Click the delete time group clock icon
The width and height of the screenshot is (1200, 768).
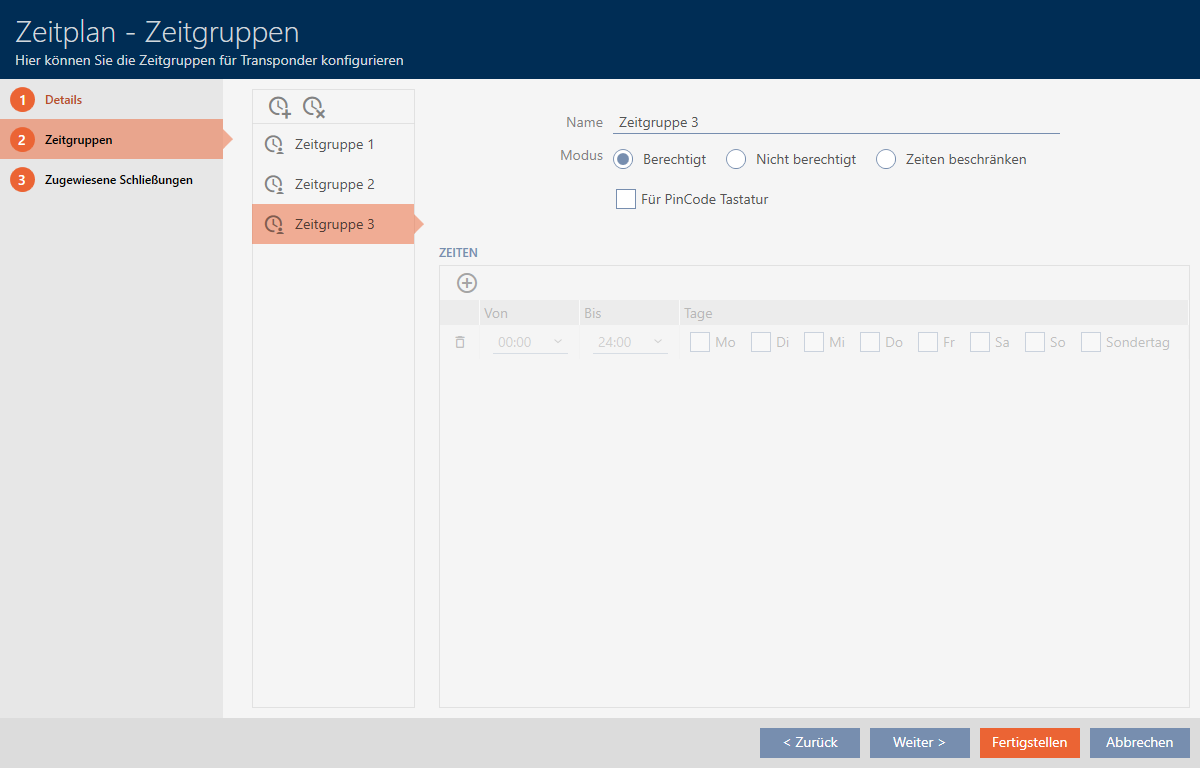point(314,107)
